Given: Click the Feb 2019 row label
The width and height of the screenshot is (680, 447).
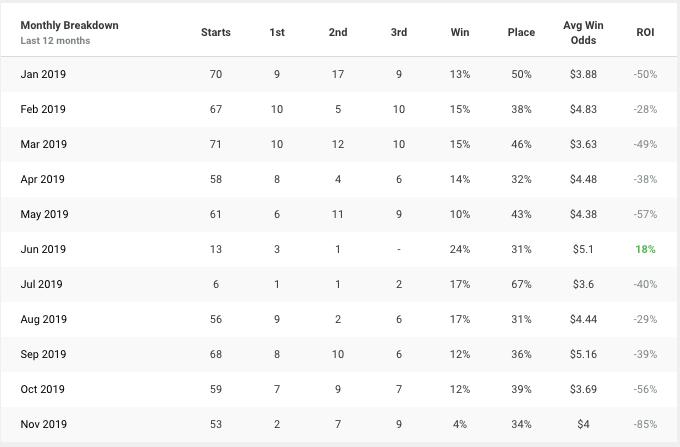Looking at the screenshot, I should [x=43, y=109].
